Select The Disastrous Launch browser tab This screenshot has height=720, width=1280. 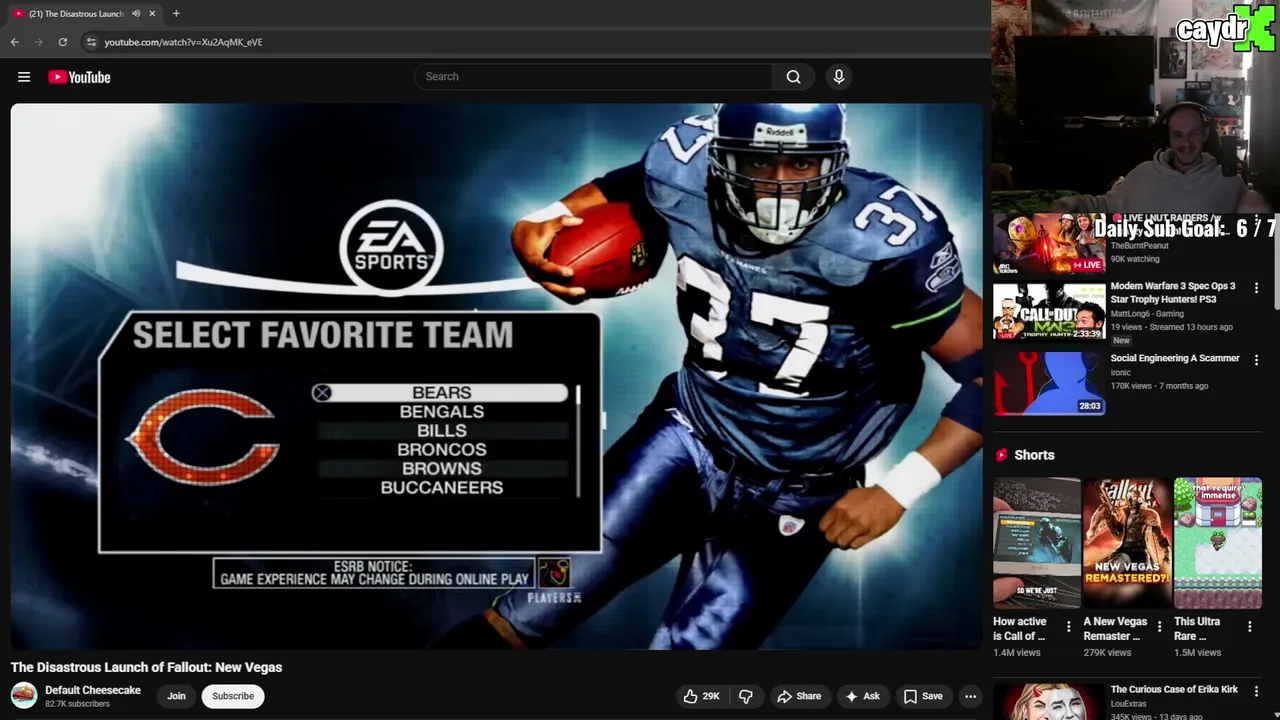click(x=85, y=13)
